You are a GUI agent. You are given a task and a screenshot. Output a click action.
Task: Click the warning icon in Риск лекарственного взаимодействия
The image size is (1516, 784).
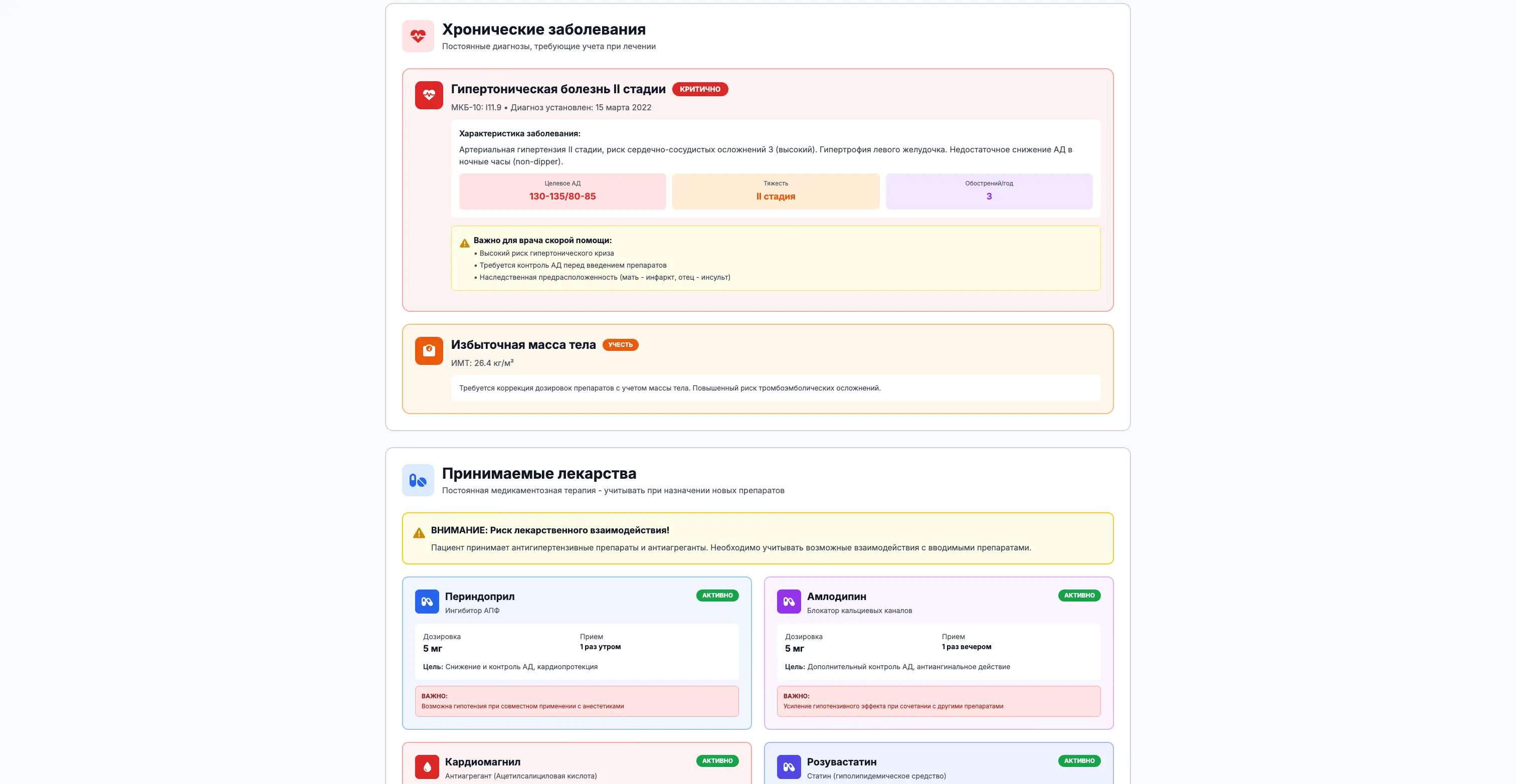coord(419,532)
